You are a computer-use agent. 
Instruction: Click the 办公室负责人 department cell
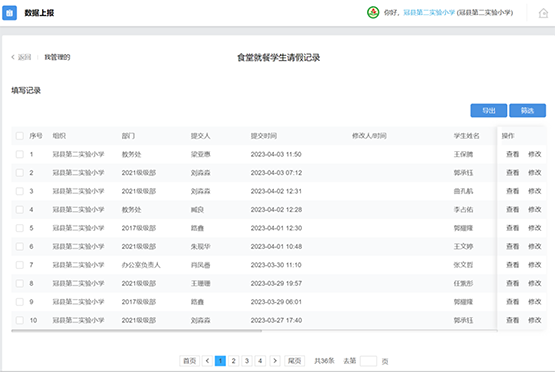coord(141,265)
